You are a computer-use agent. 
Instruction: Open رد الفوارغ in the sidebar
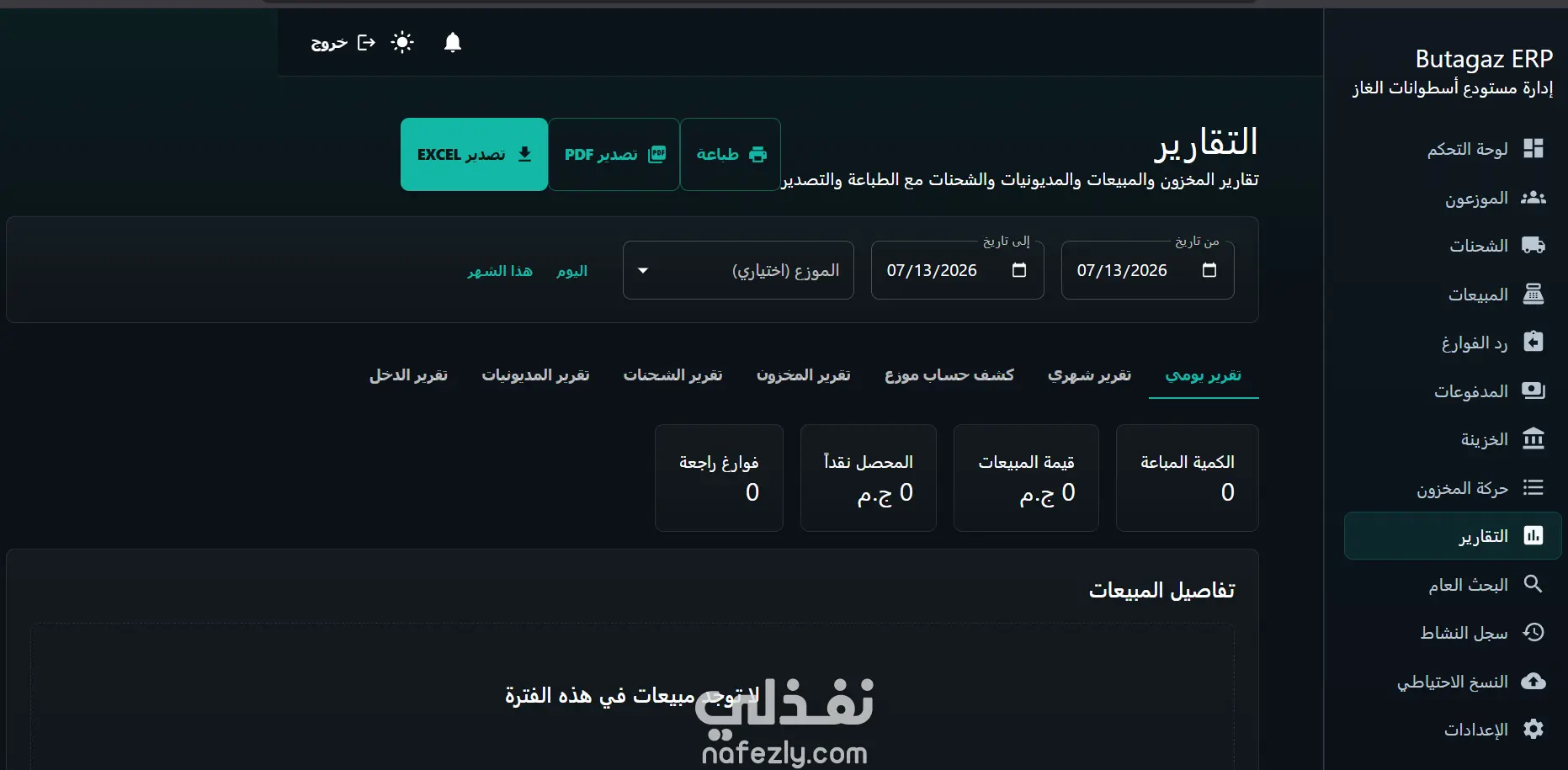pyautogui.click(x=1453, y=343)
